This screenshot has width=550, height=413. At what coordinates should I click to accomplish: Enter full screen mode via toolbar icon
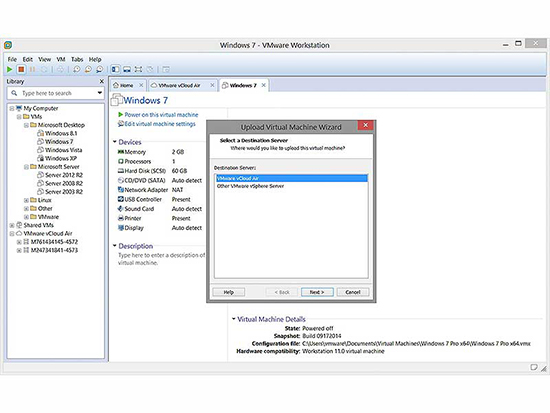click(x=138, y=69)
